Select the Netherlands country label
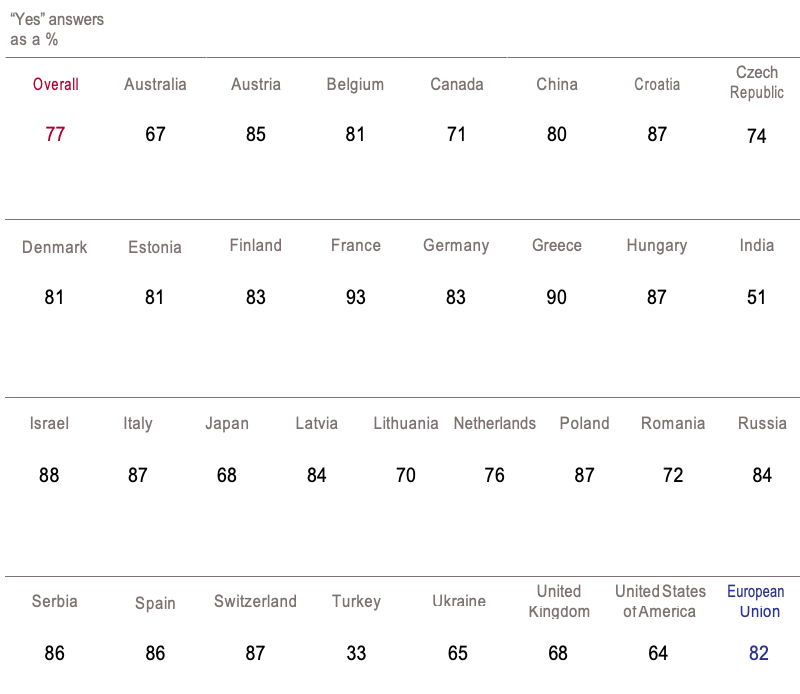The image size is (800, 694). tap(495, 424)
